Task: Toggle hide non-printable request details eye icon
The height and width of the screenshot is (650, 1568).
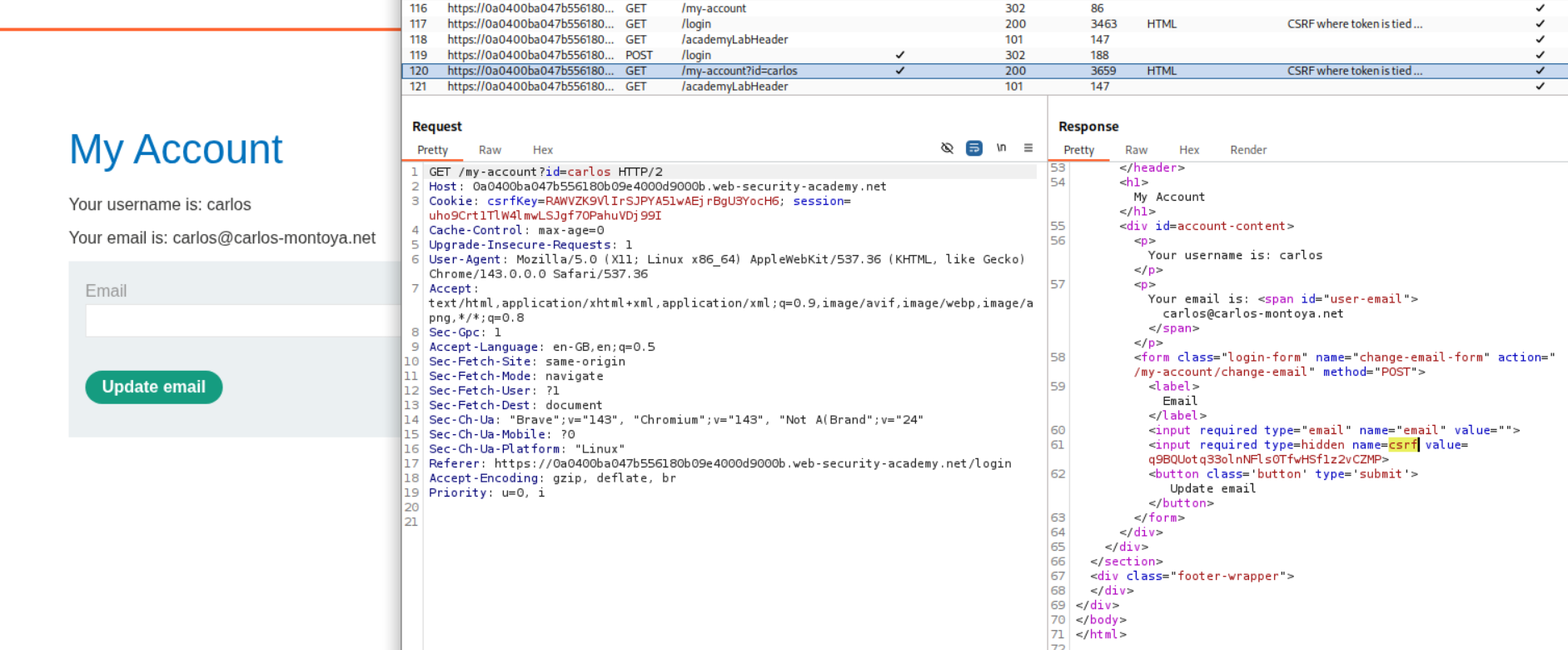Action: click(x=947, y=148)
